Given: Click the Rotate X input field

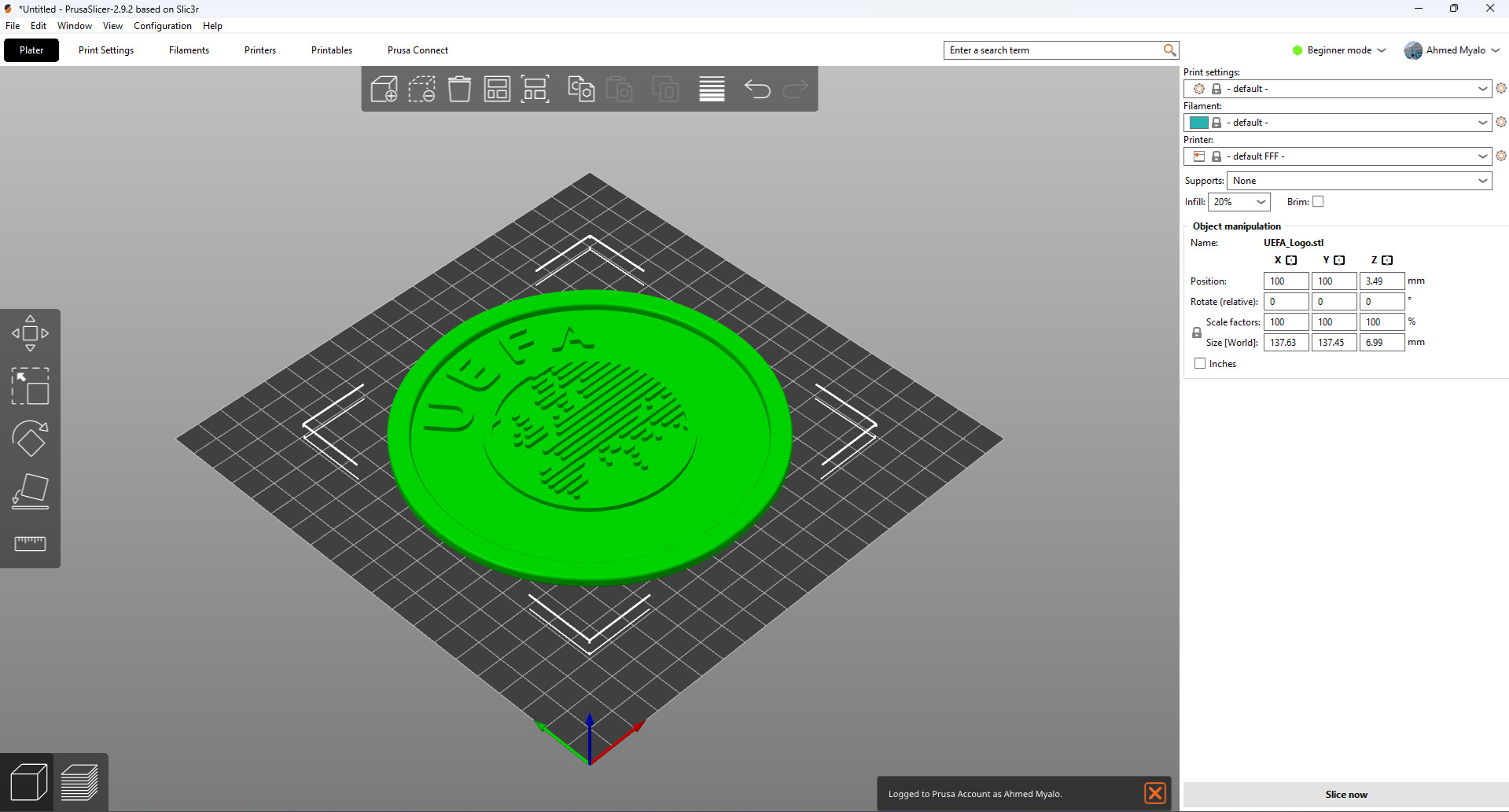Looking at the screenshot, I should pyautogui.click(x=1286, y=302).
